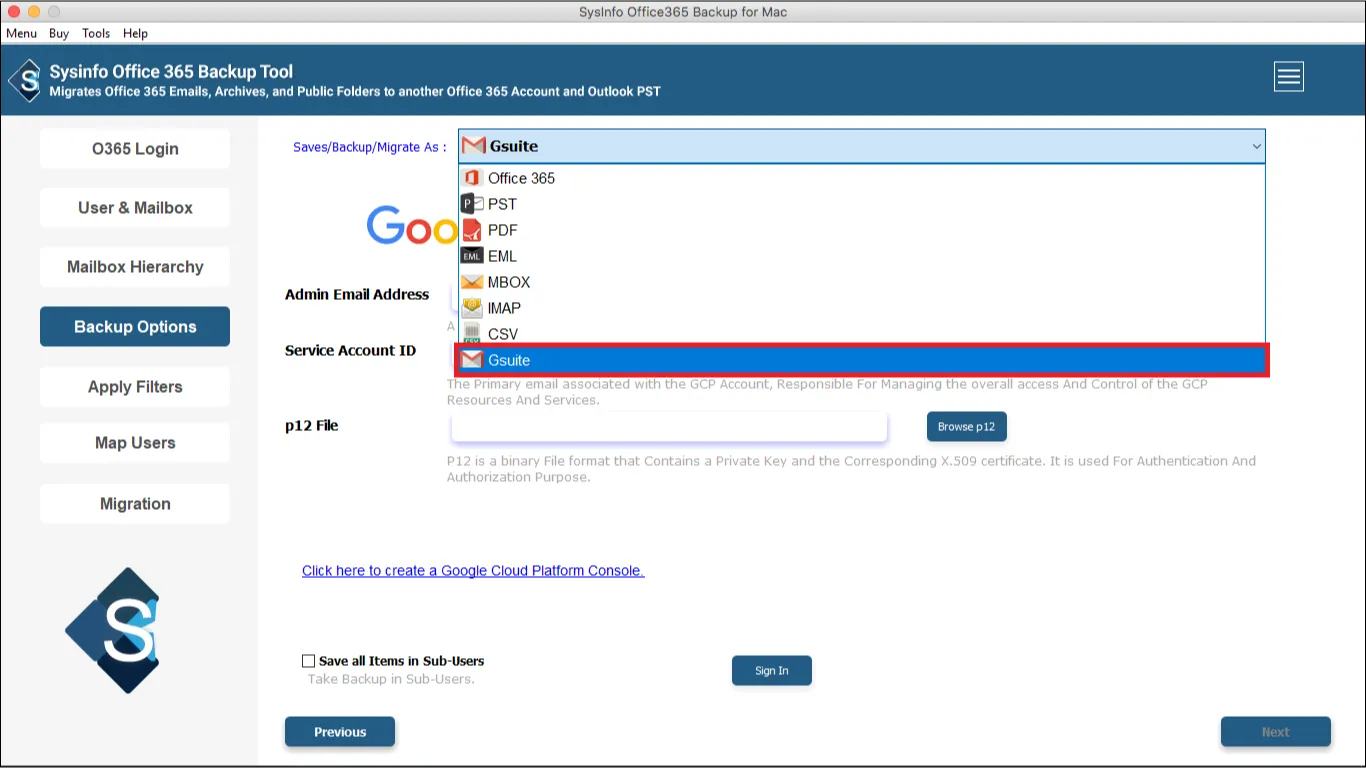Go to the Apply Filters step

135,387
